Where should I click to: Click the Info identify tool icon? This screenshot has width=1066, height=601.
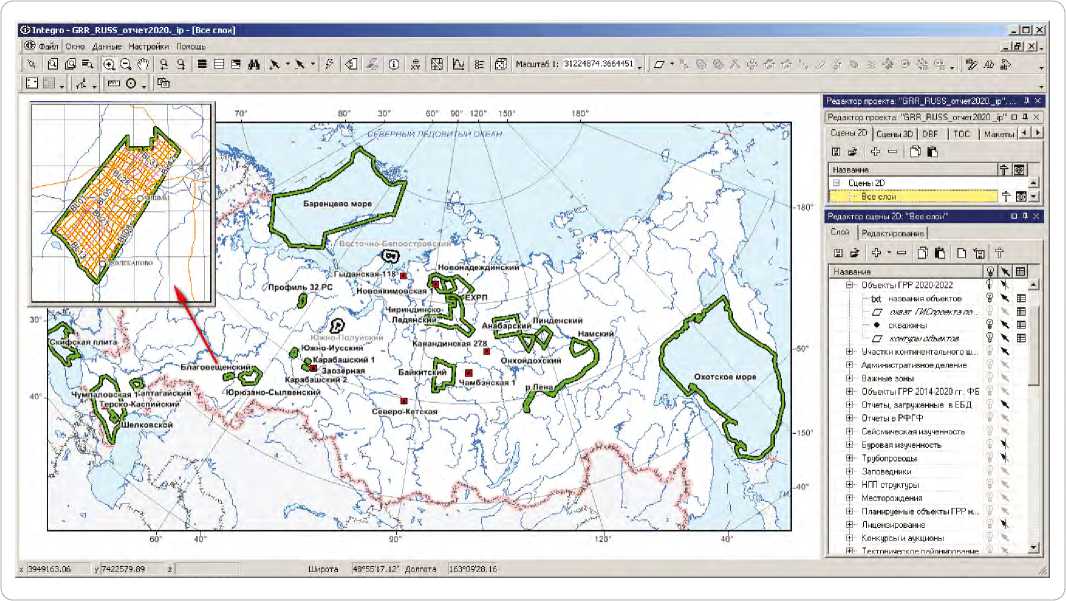(394, 64)
